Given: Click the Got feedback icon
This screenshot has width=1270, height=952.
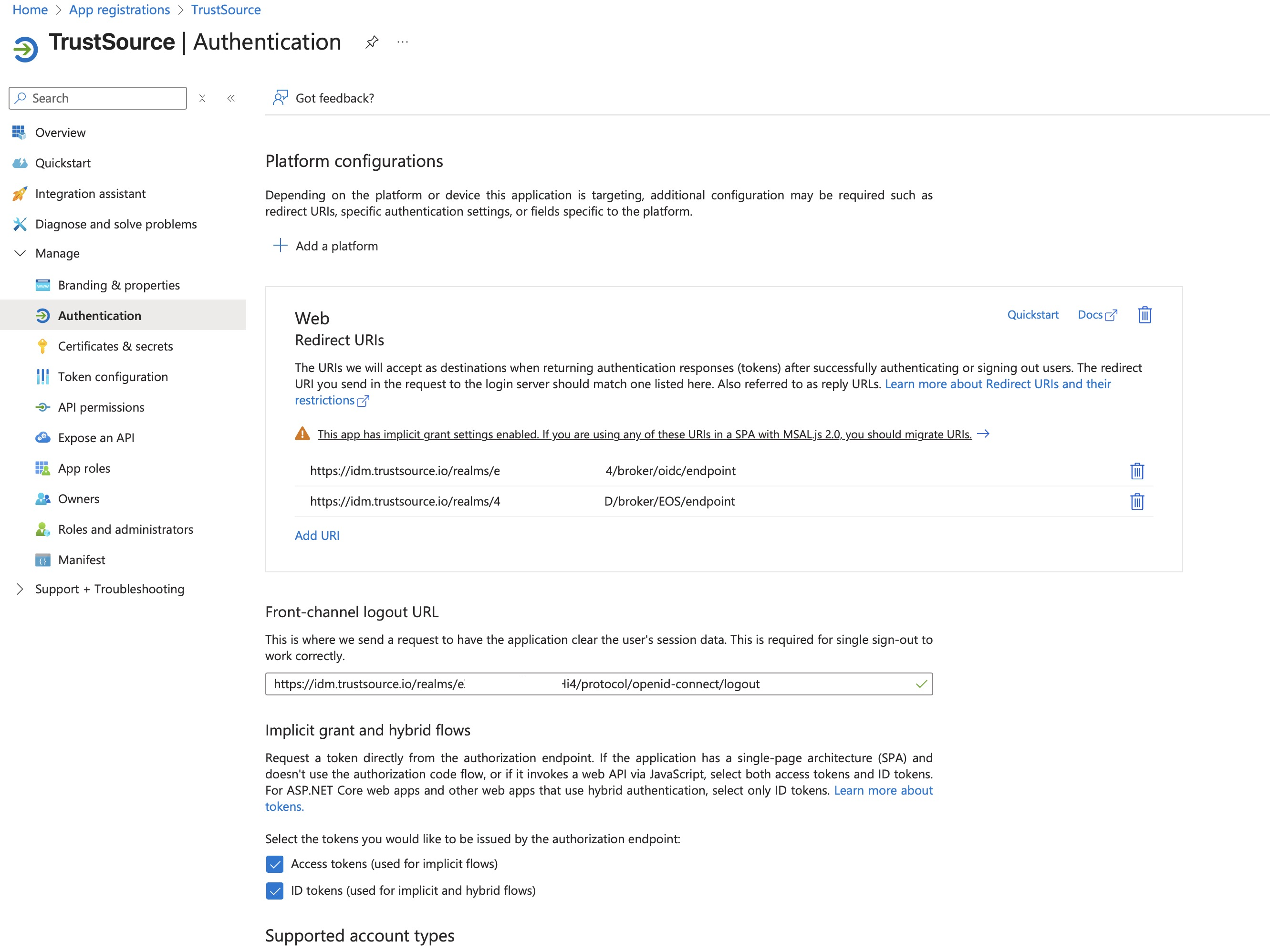Looking at the screenshot, I should (280, 98).
